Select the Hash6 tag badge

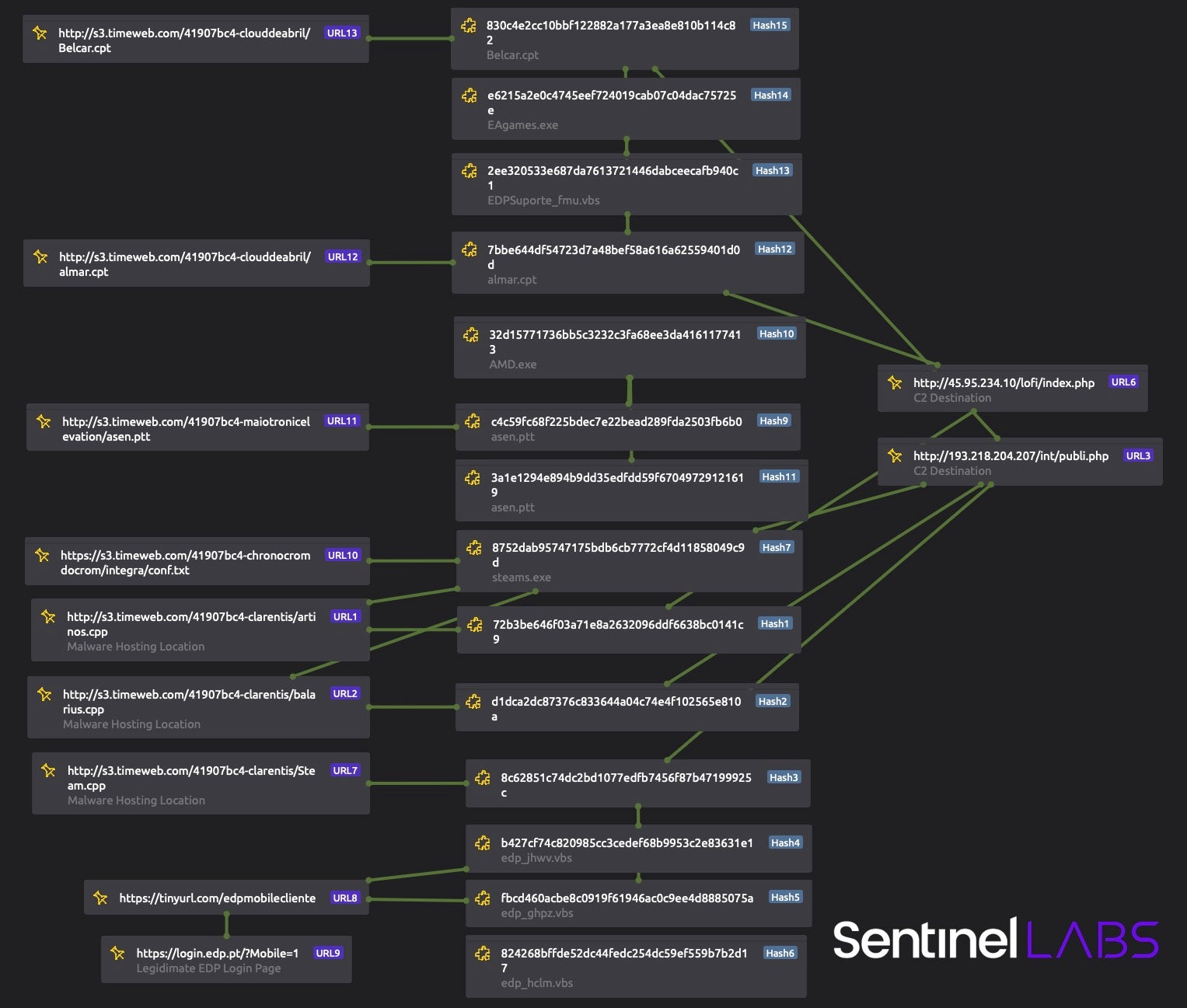[780, 954]
